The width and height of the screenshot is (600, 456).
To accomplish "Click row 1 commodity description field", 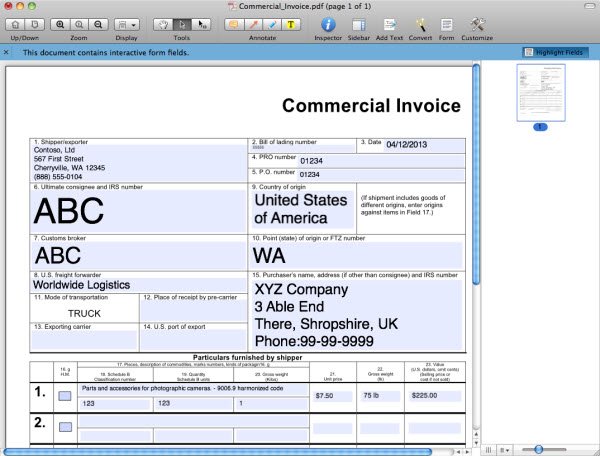I will click(x=193, y=389).
